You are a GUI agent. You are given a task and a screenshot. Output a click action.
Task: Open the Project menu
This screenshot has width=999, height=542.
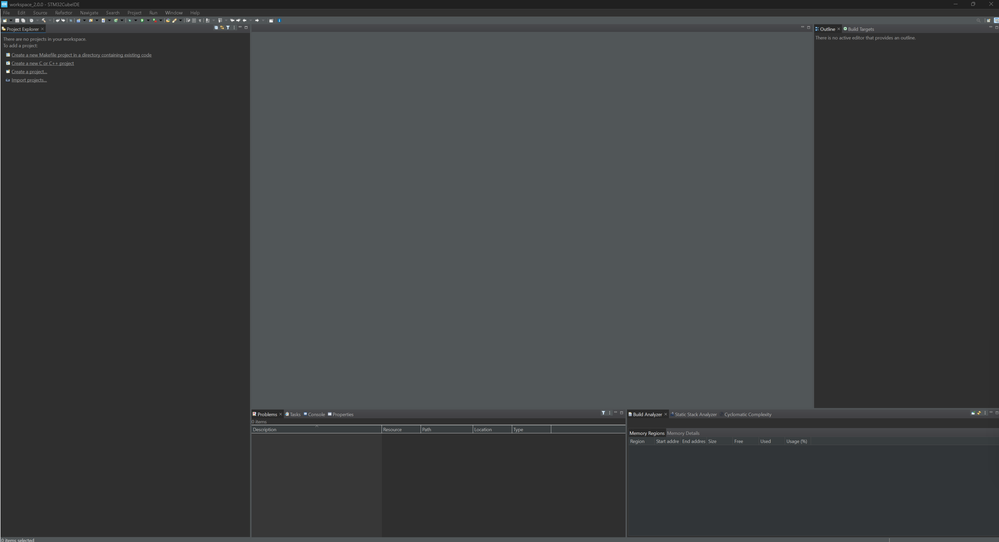[134, 13]
